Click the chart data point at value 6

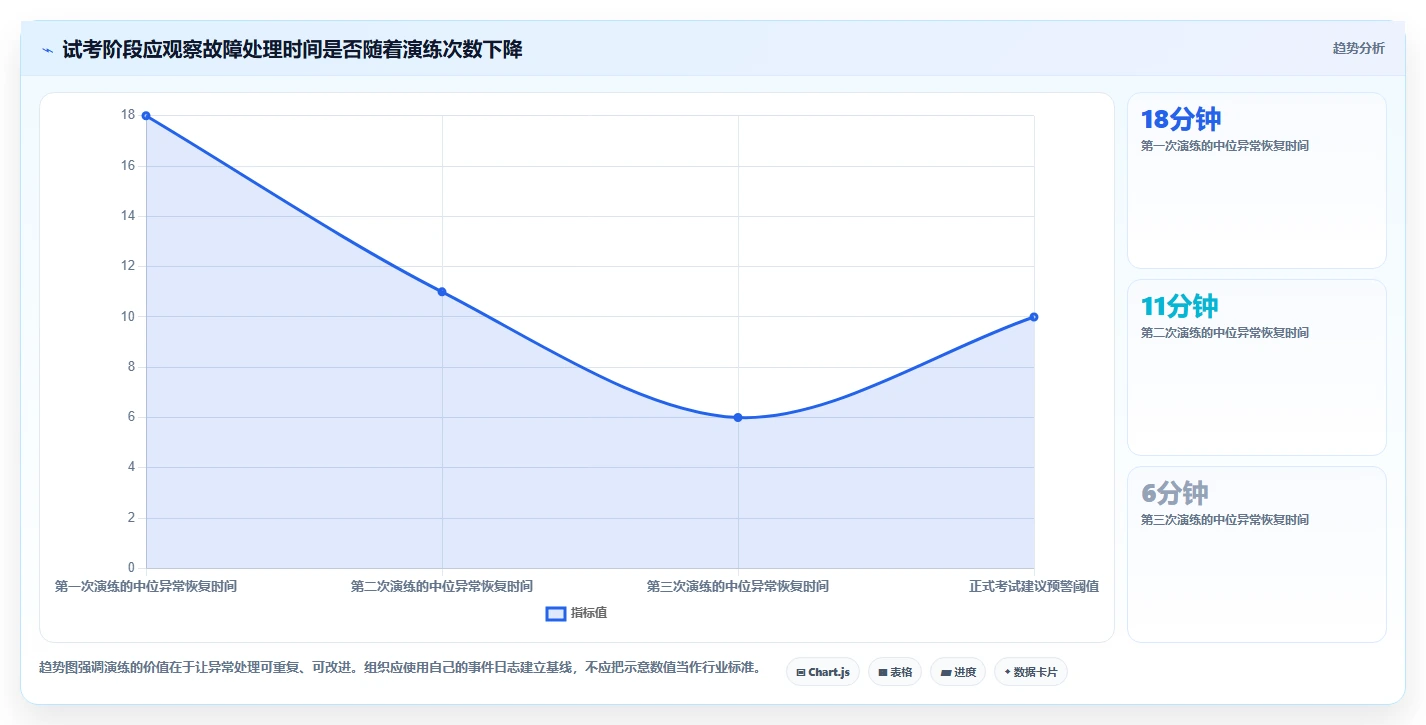(738, 417)
